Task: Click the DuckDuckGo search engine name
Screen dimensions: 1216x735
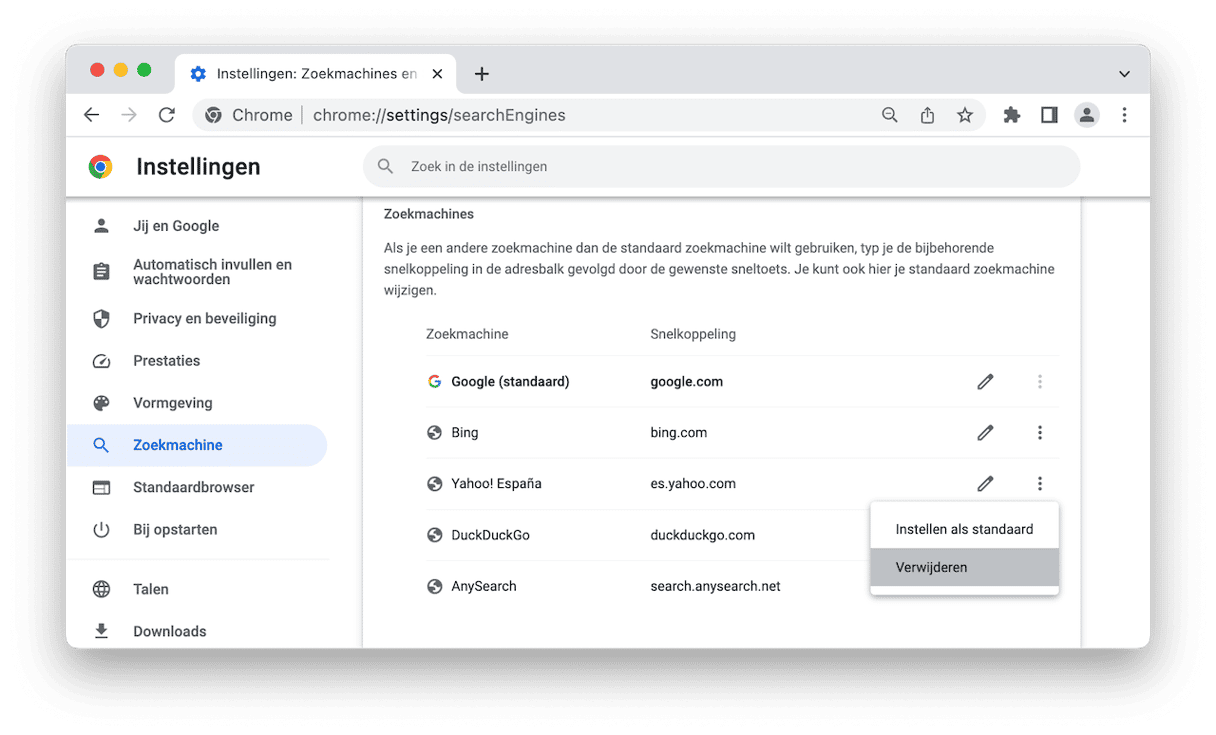Action: (x=490, y=535)
